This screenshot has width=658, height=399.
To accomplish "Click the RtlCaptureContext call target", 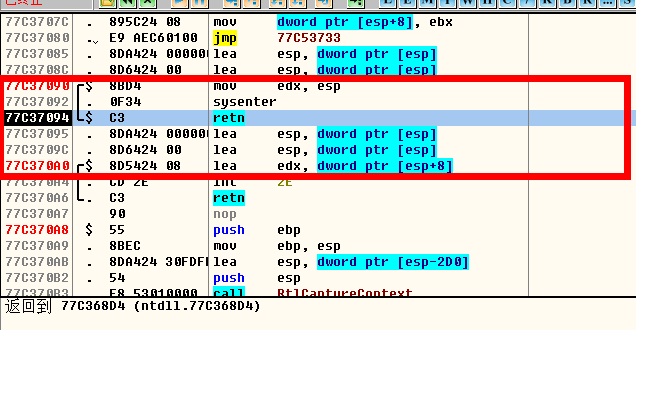I will [x=345, y=292].
